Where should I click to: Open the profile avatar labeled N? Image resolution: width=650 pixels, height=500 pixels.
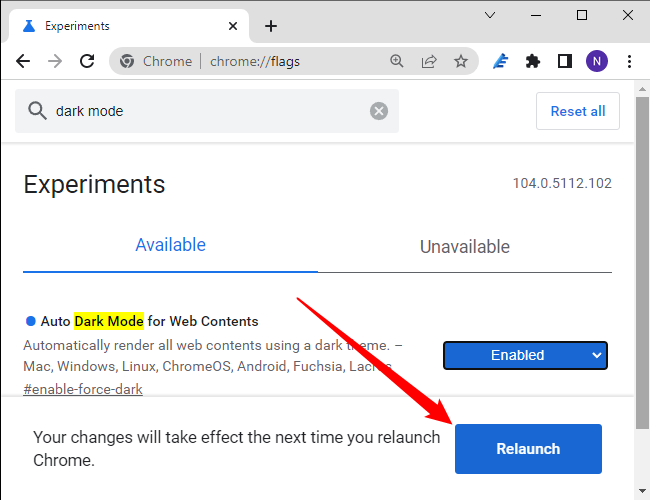tap(597, 61)
